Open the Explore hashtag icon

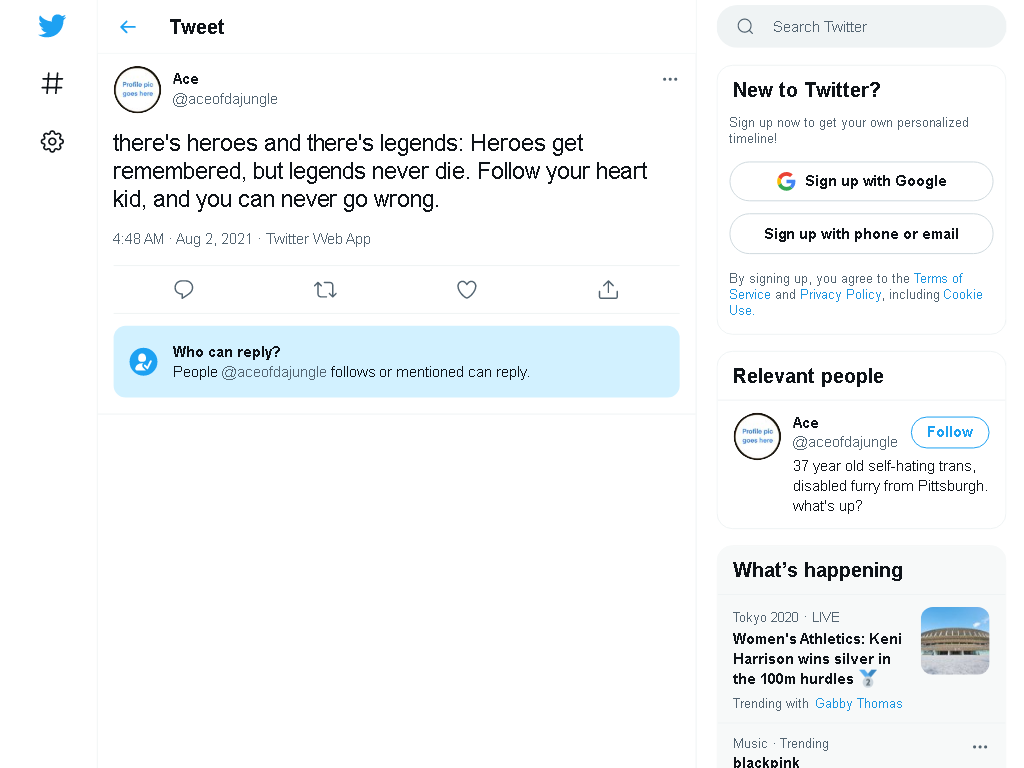coord(52,84)
